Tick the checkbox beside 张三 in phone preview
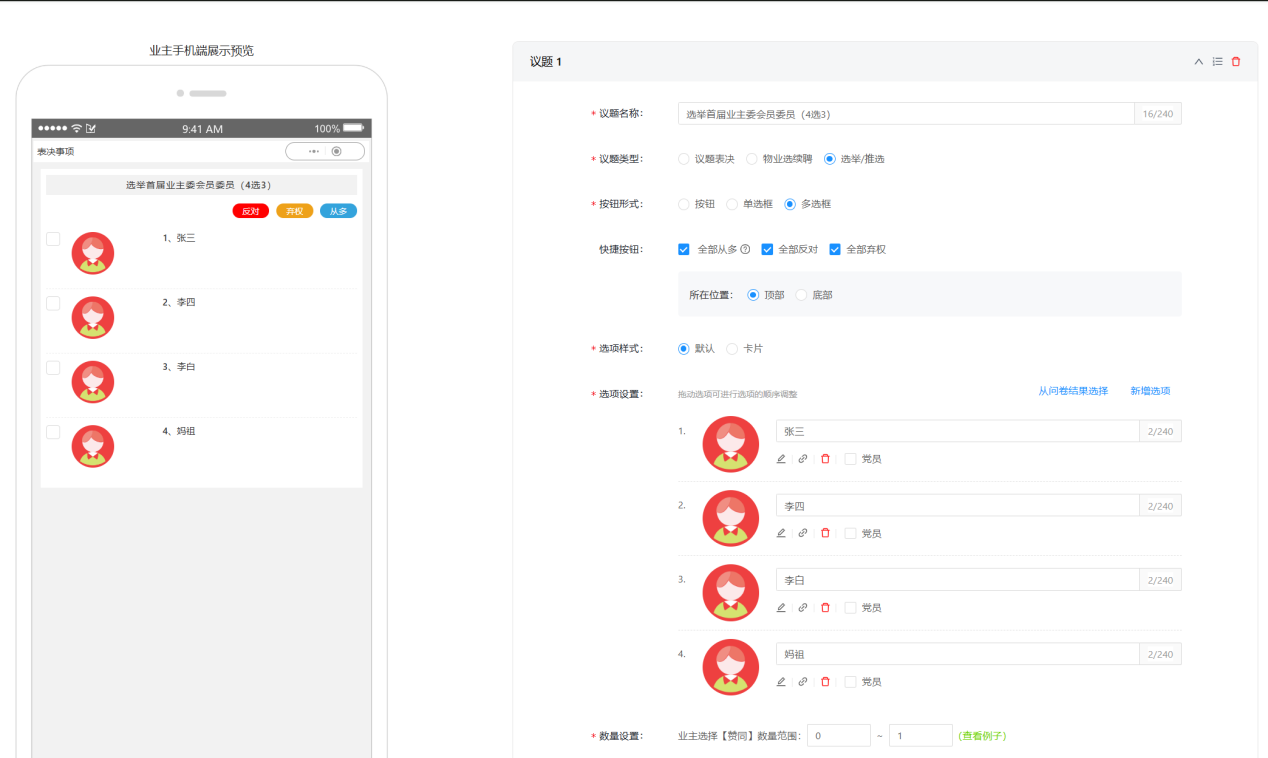Screen dimensions: 1268x758 tap(53, 239)
